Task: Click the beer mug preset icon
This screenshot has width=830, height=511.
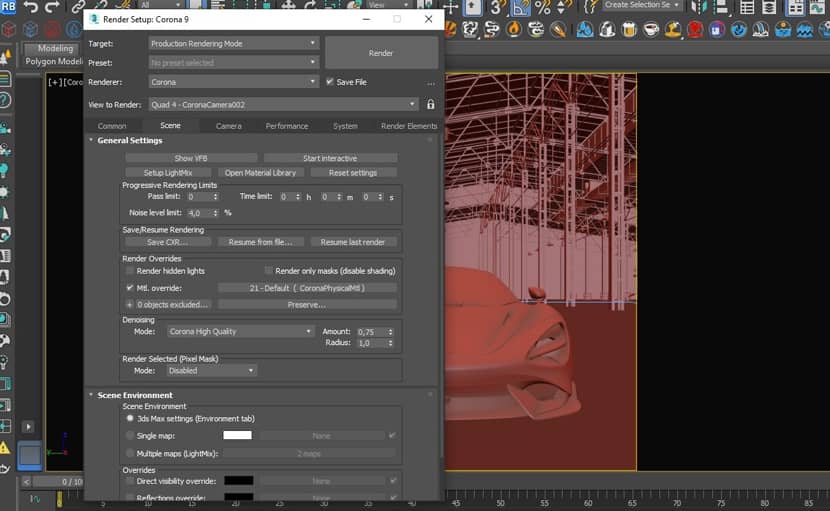Action: tap(629, 30)
